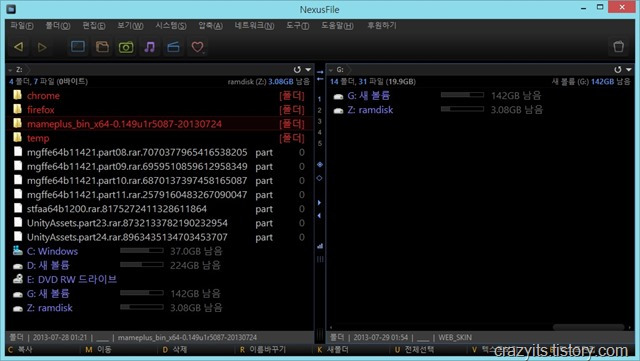The image size is (640, 361).
Task: Click the D 삭제 delete button
Action: [x=175, y=350]
